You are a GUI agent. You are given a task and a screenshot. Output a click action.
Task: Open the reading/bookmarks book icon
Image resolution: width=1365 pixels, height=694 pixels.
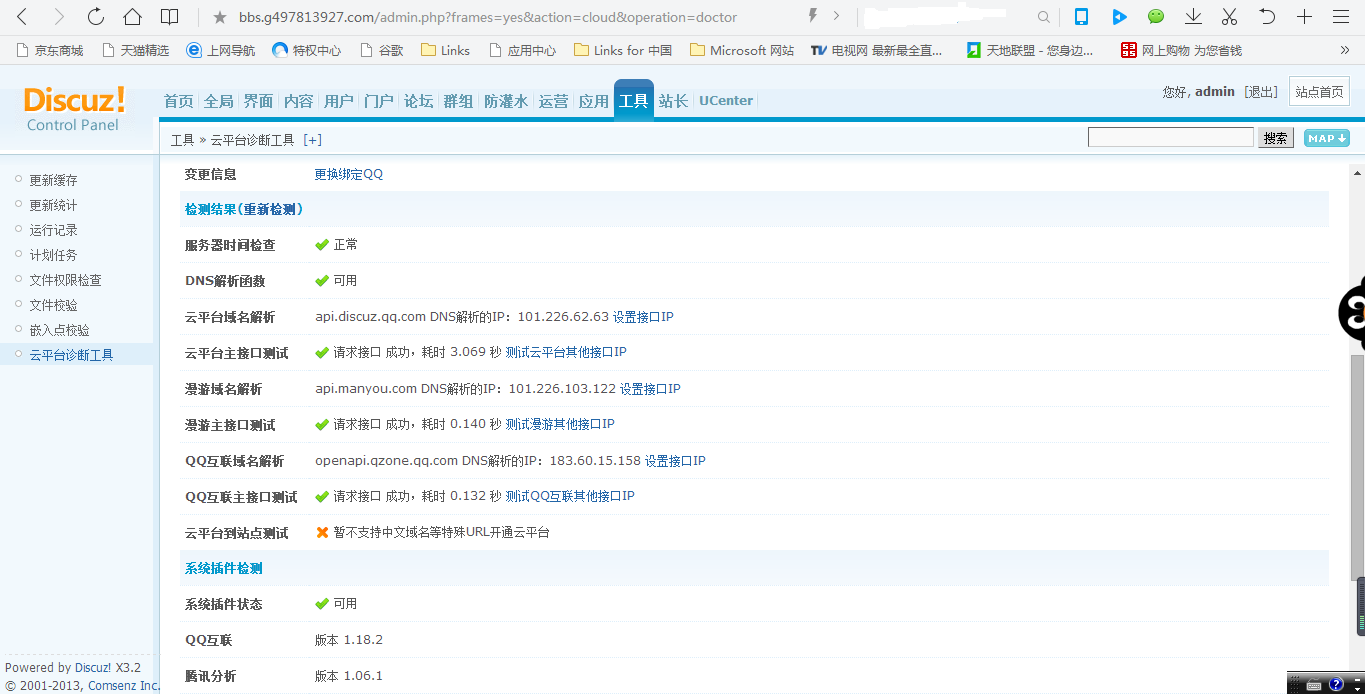170,17
